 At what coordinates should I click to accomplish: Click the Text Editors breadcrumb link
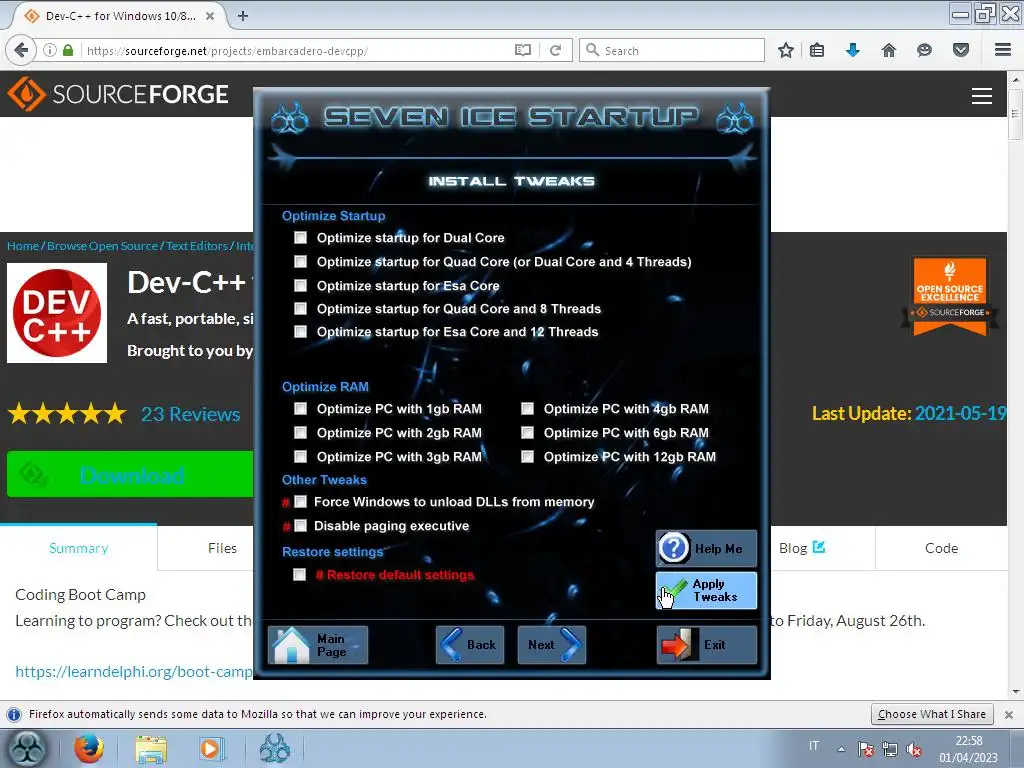point(197,246)
